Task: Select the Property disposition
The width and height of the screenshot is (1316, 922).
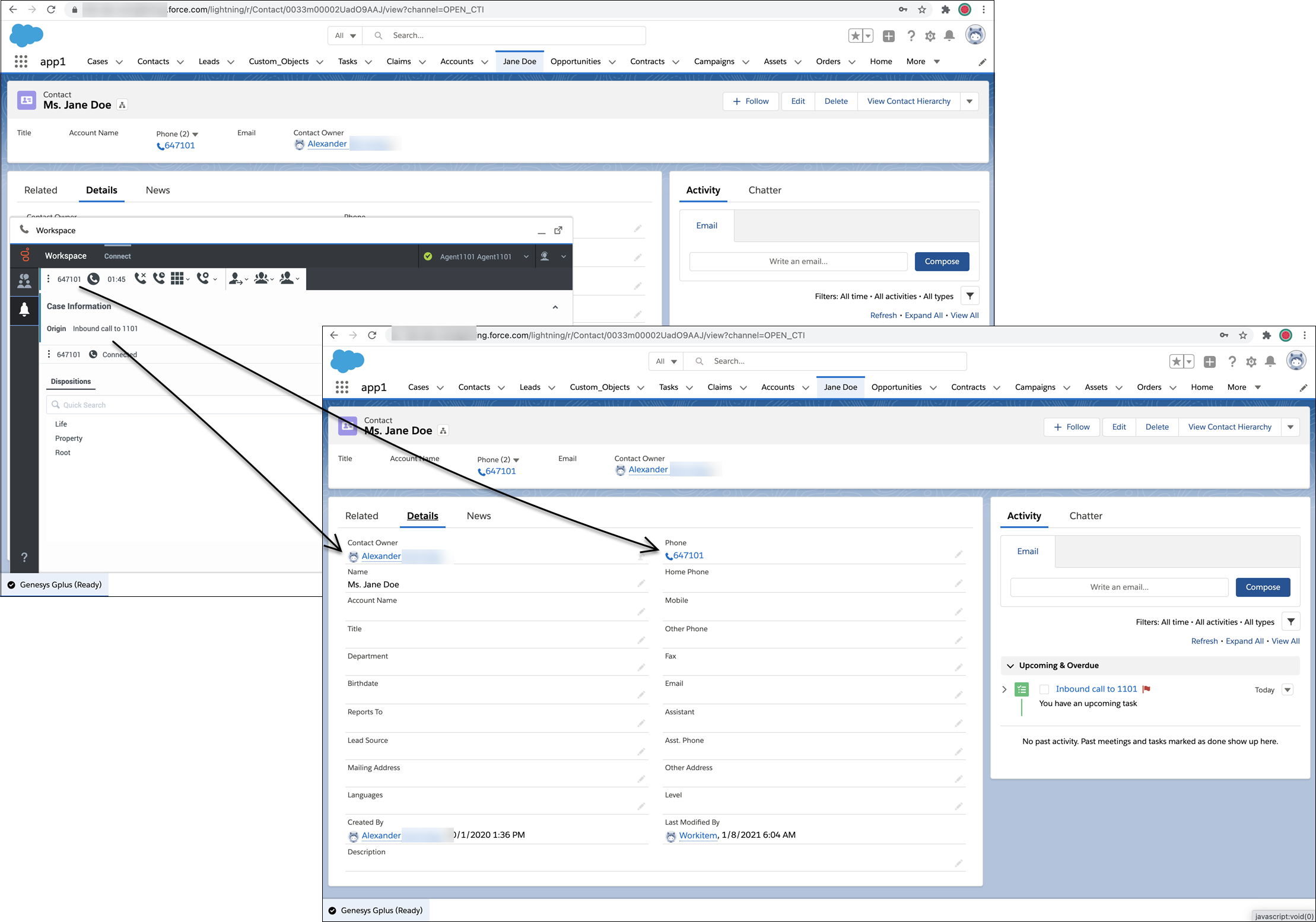Action: (x=69, y=438)
